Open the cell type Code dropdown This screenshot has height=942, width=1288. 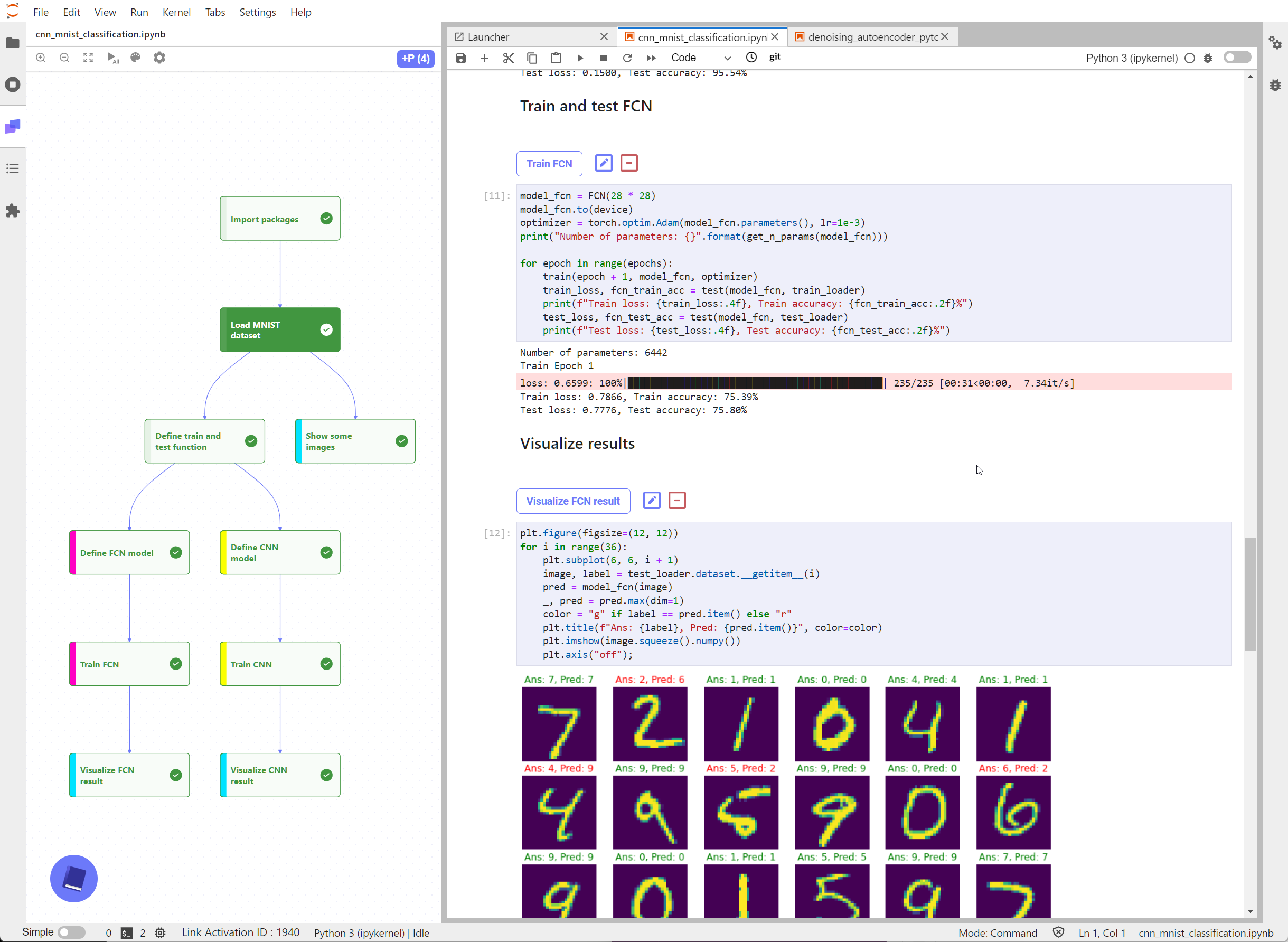[x=700, y=58]
